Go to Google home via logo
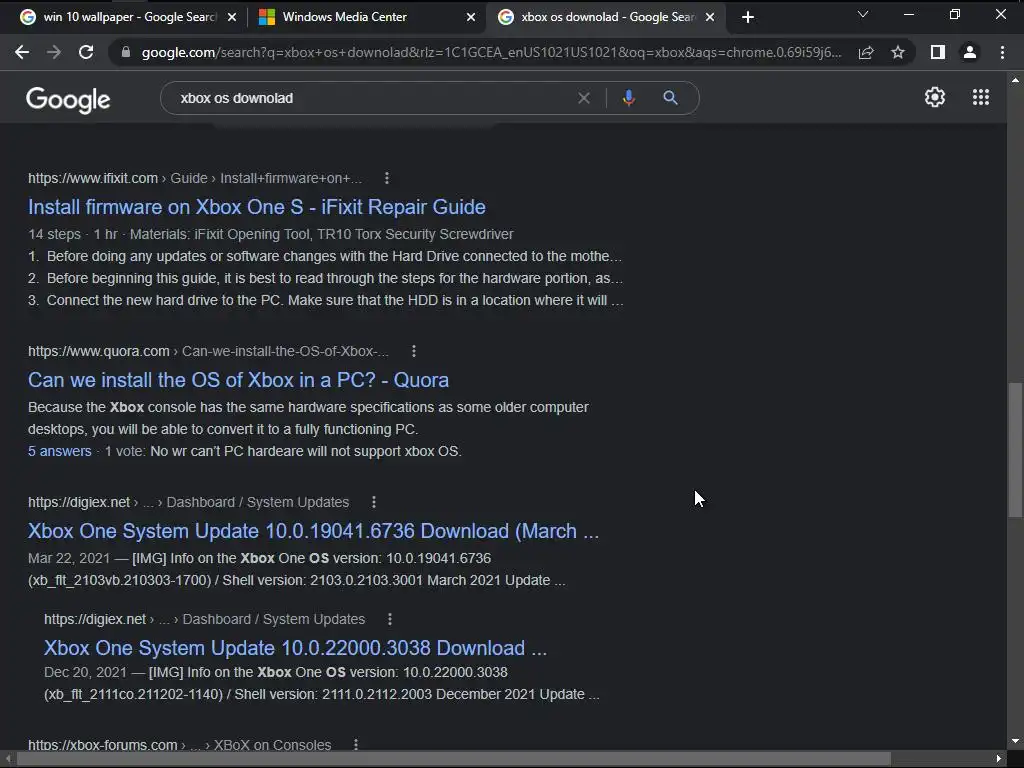 click(68, 99)
